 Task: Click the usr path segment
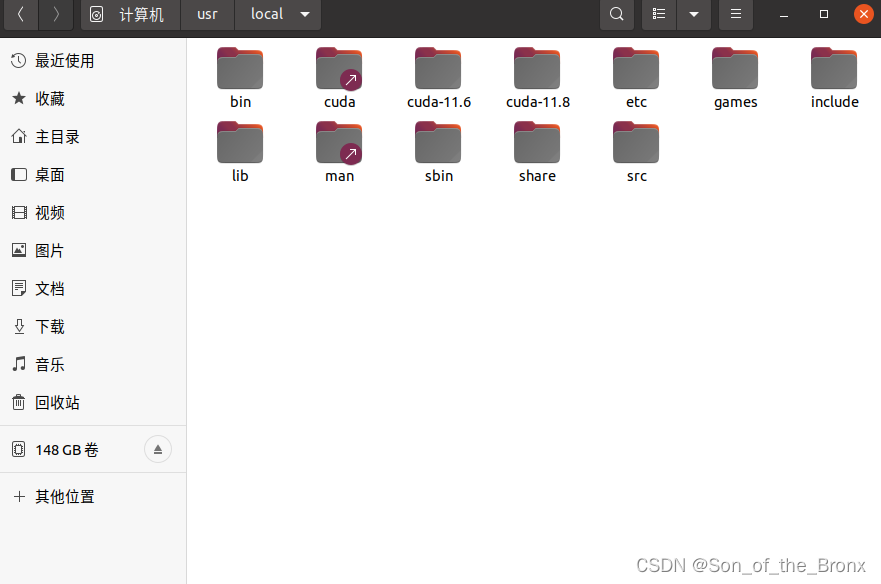[206, 14]
